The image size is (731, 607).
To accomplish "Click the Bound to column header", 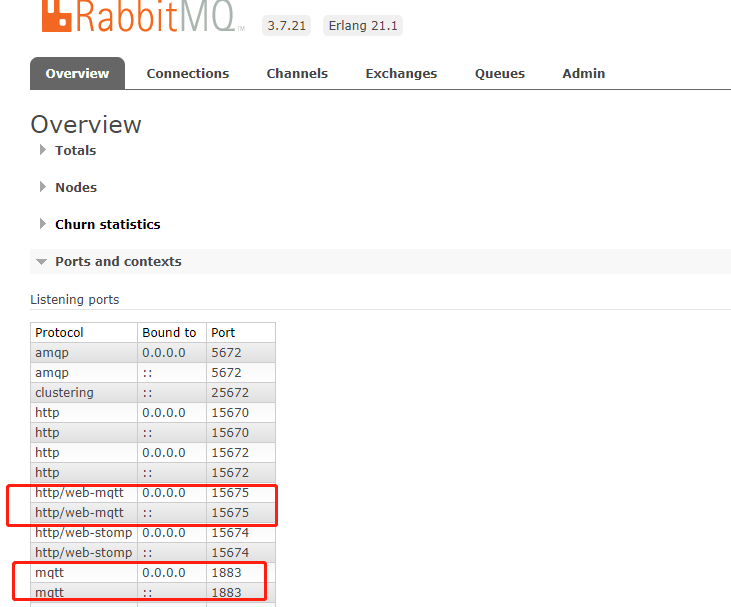I will pyautogui.click(x=169, y=332).
